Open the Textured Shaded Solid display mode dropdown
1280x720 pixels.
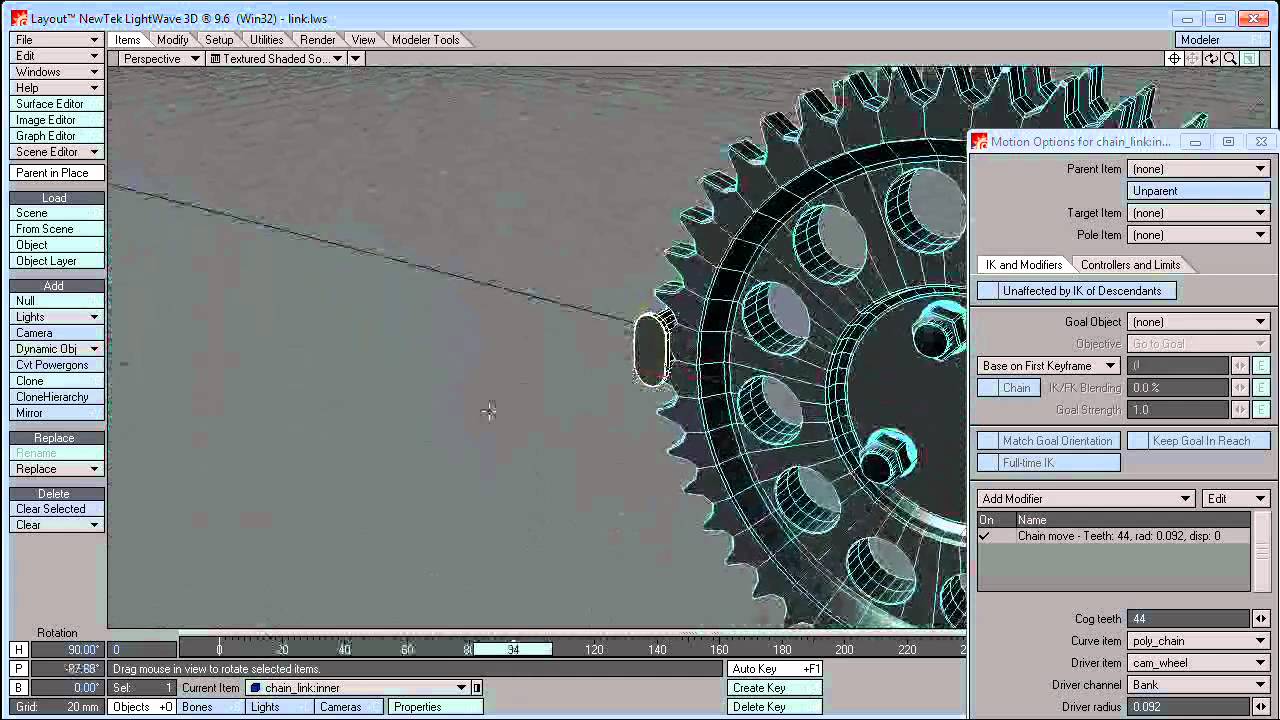277,59
